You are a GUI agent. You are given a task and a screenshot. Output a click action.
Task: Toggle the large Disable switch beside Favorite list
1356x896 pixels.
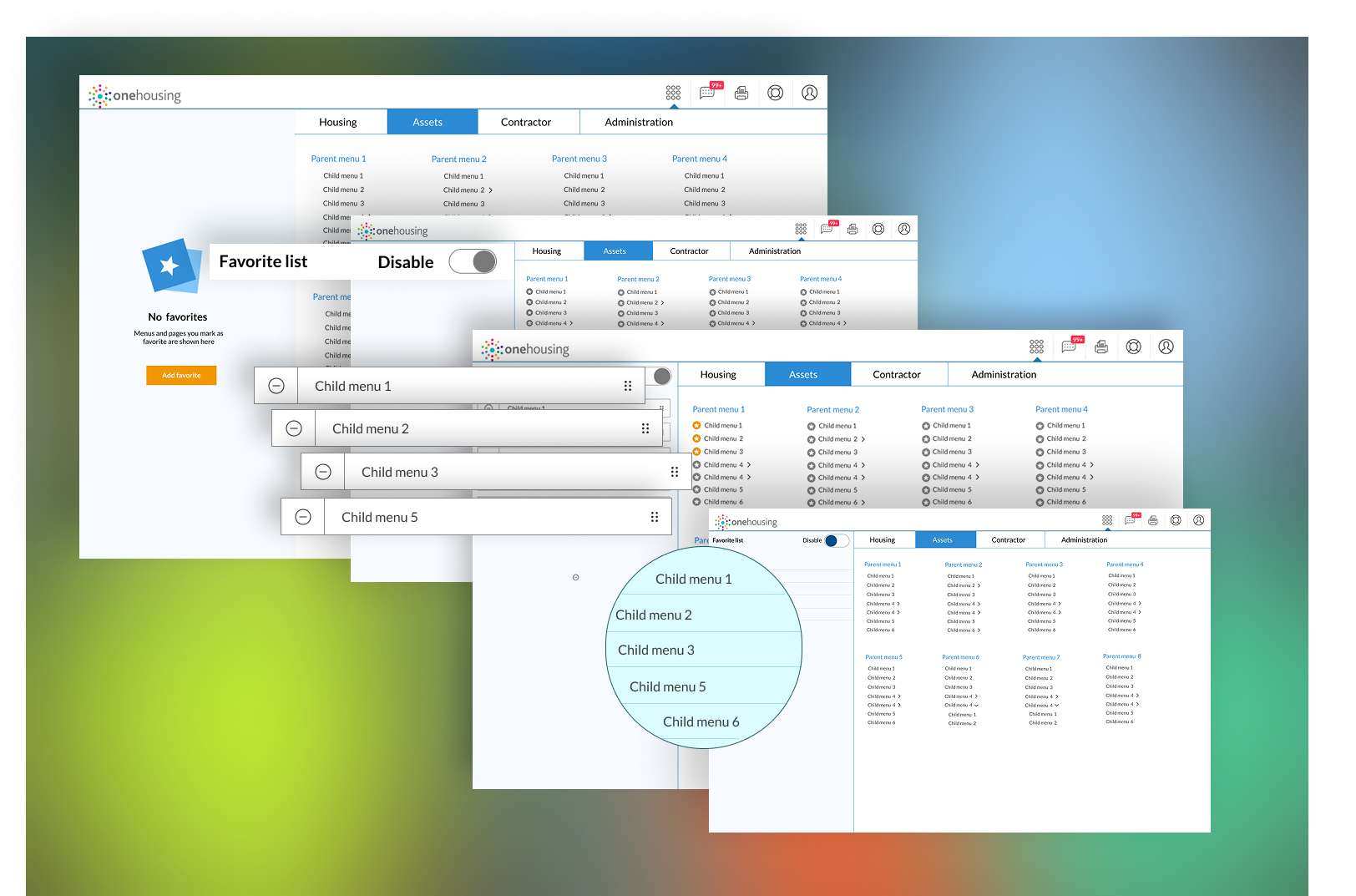pos(473,261)
